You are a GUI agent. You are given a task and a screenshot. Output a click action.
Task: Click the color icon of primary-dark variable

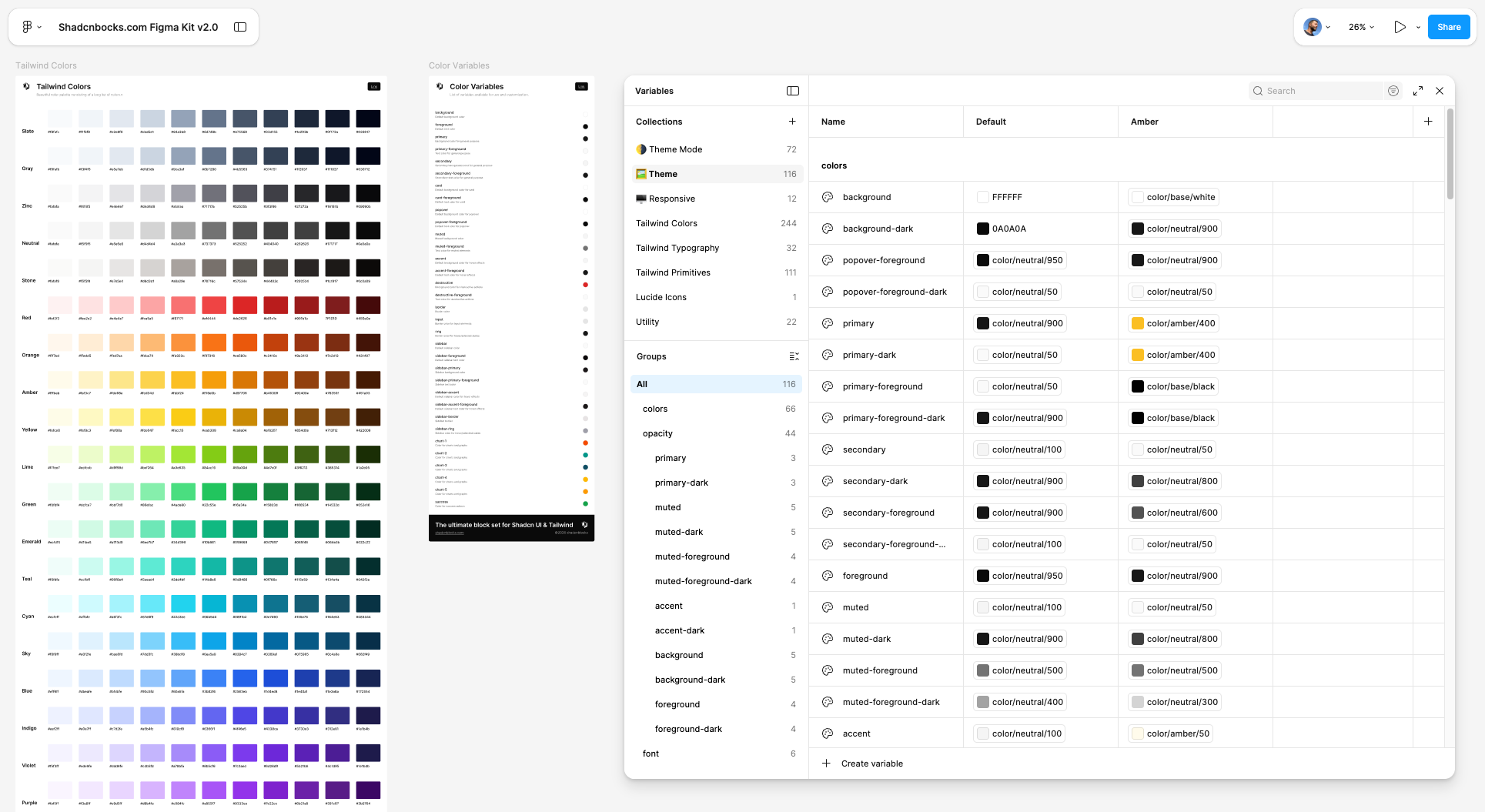(x=828, y=355)
